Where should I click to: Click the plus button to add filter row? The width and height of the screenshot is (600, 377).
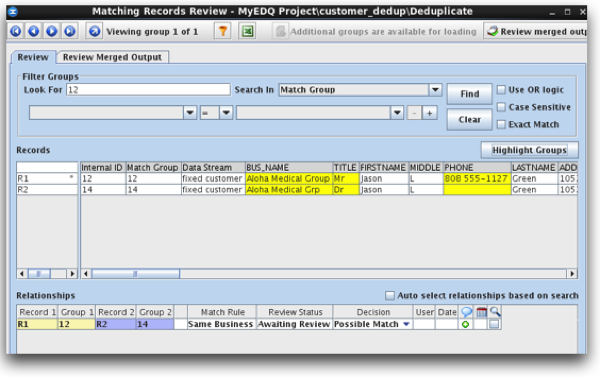point(430,113)
